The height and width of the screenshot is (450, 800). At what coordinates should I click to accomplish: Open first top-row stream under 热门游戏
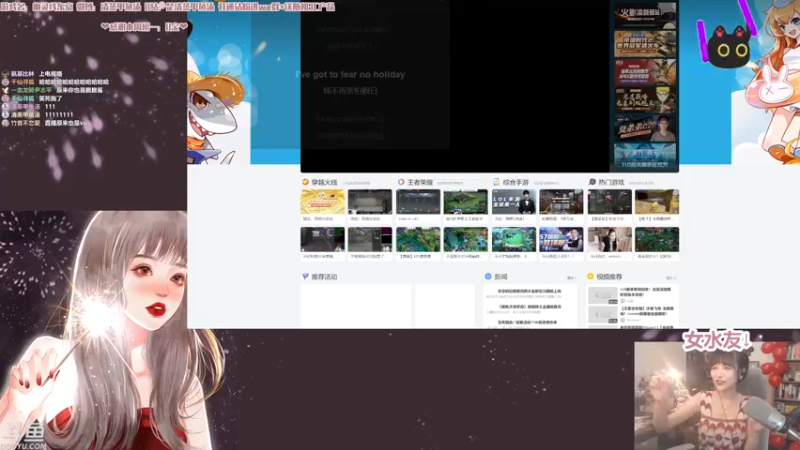pos(610,202)
